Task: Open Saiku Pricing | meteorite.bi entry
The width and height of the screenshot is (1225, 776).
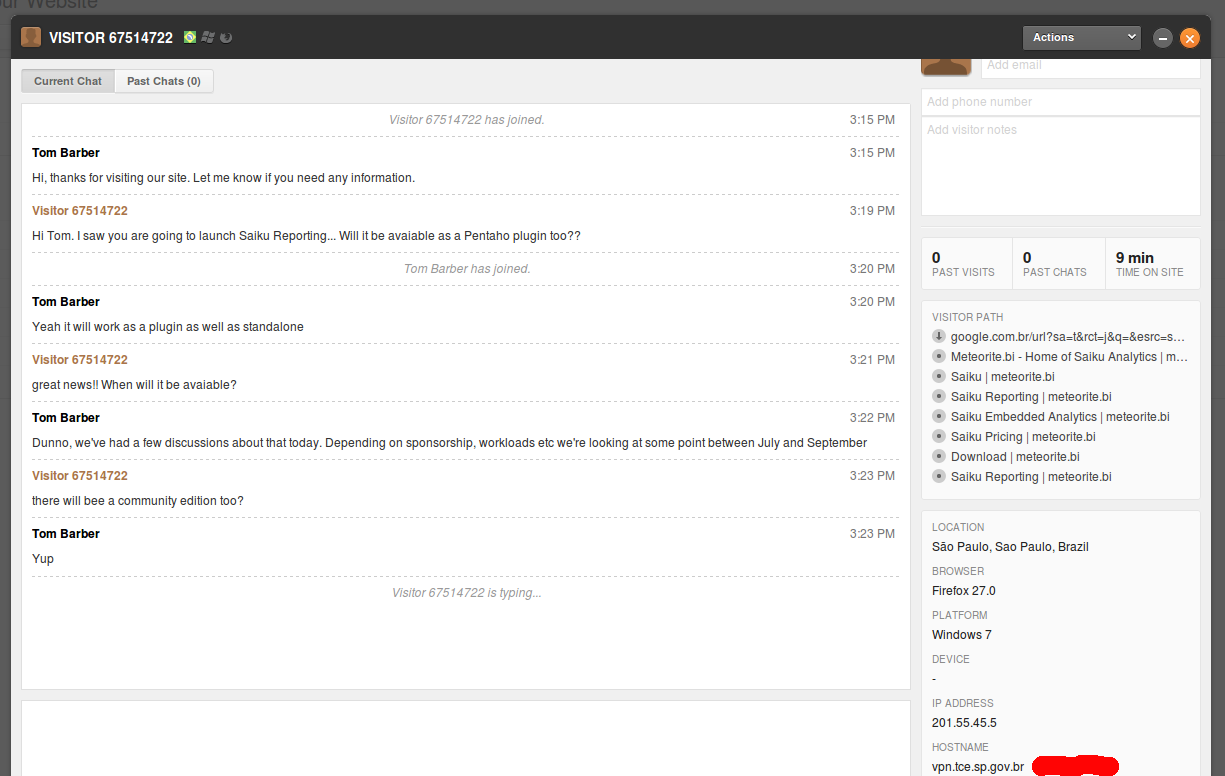Action: tap(1023, 437)
